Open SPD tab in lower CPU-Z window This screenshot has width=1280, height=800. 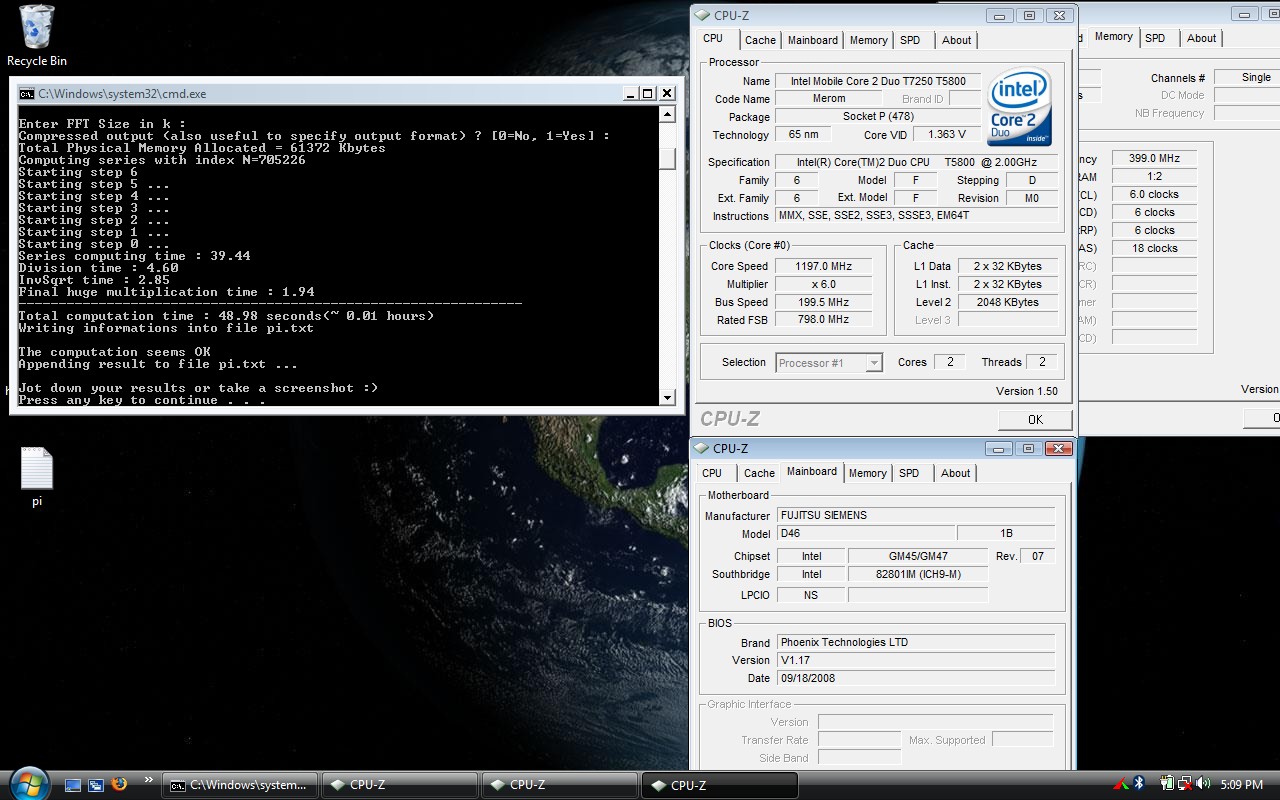click(x=909, y=473)
